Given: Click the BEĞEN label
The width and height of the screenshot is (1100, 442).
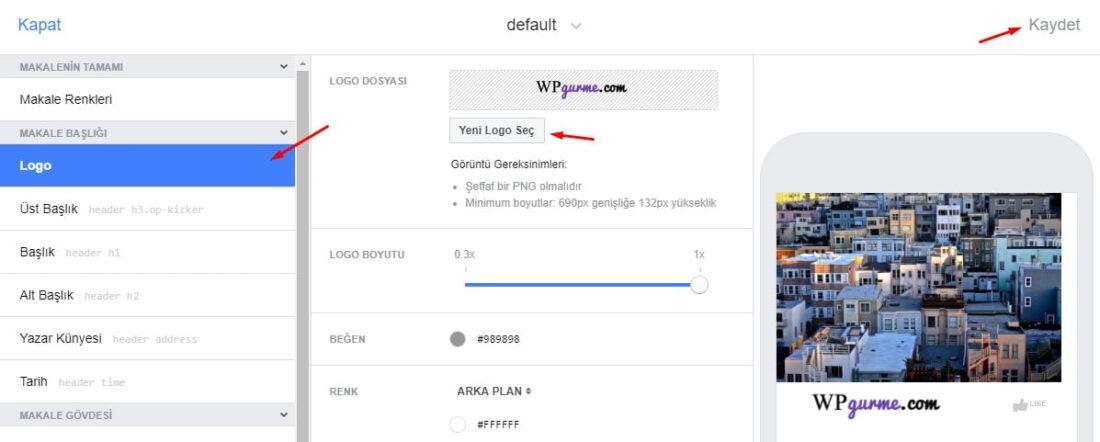Looking at the screenshot, I should [347, 340].
